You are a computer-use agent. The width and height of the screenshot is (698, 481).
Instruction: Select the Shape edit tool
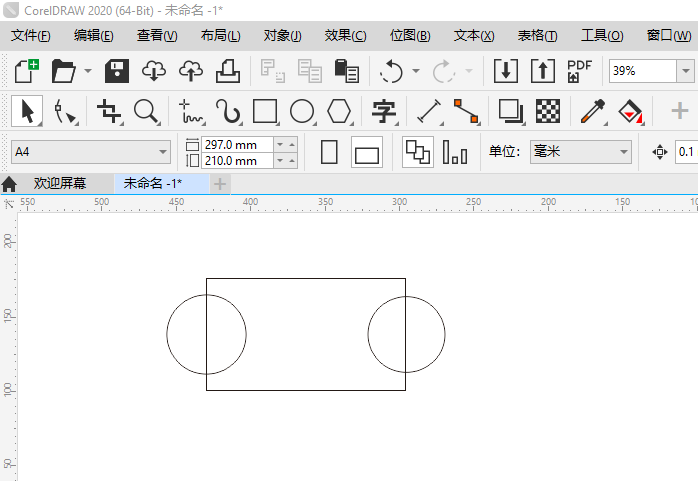tap(65, 111)
